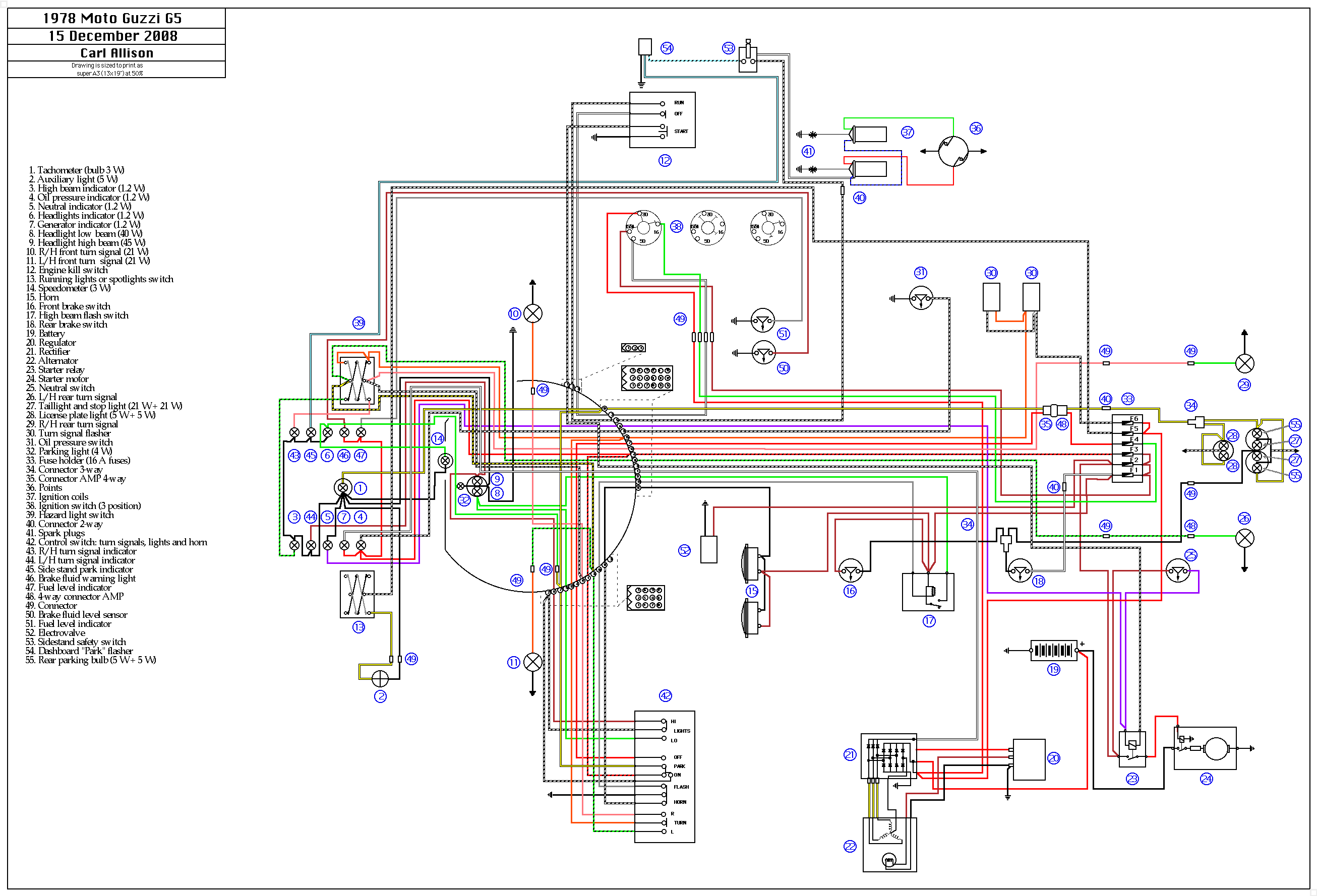Image resolution: width=1317 pixels, height=896 pixels.
Task: Click the running lights switch symbol labeled 13
Action: pyautogui.click(x=357, y=594)
